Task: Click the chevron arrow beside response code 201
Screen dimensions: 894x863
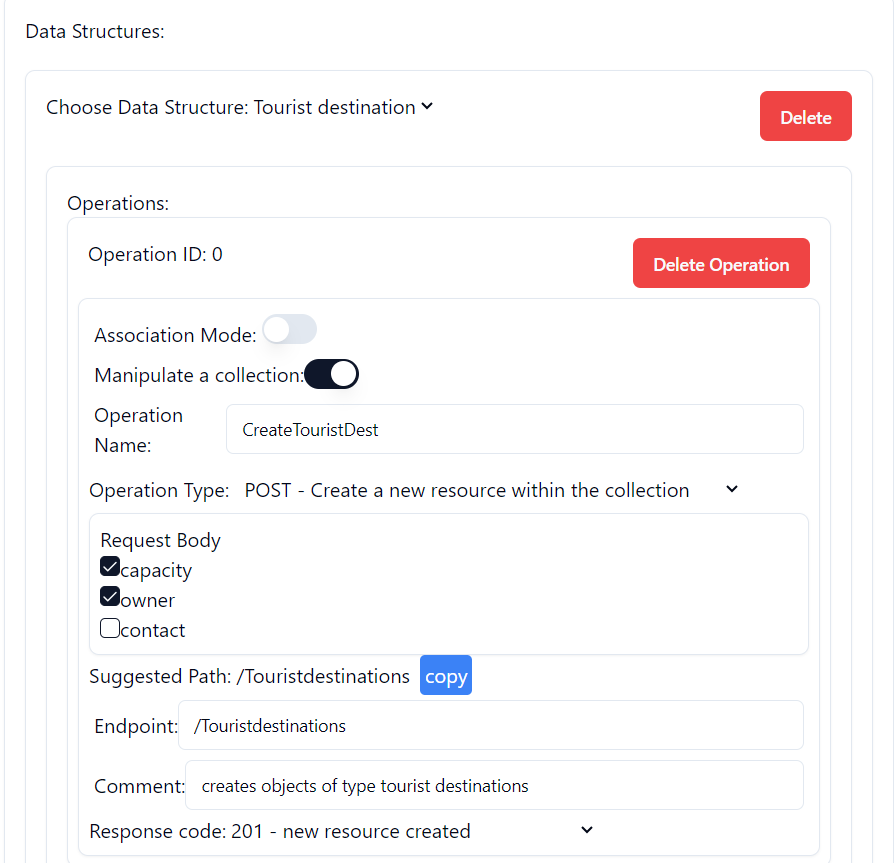Action: pyautogui.click(x=587, y=830)
